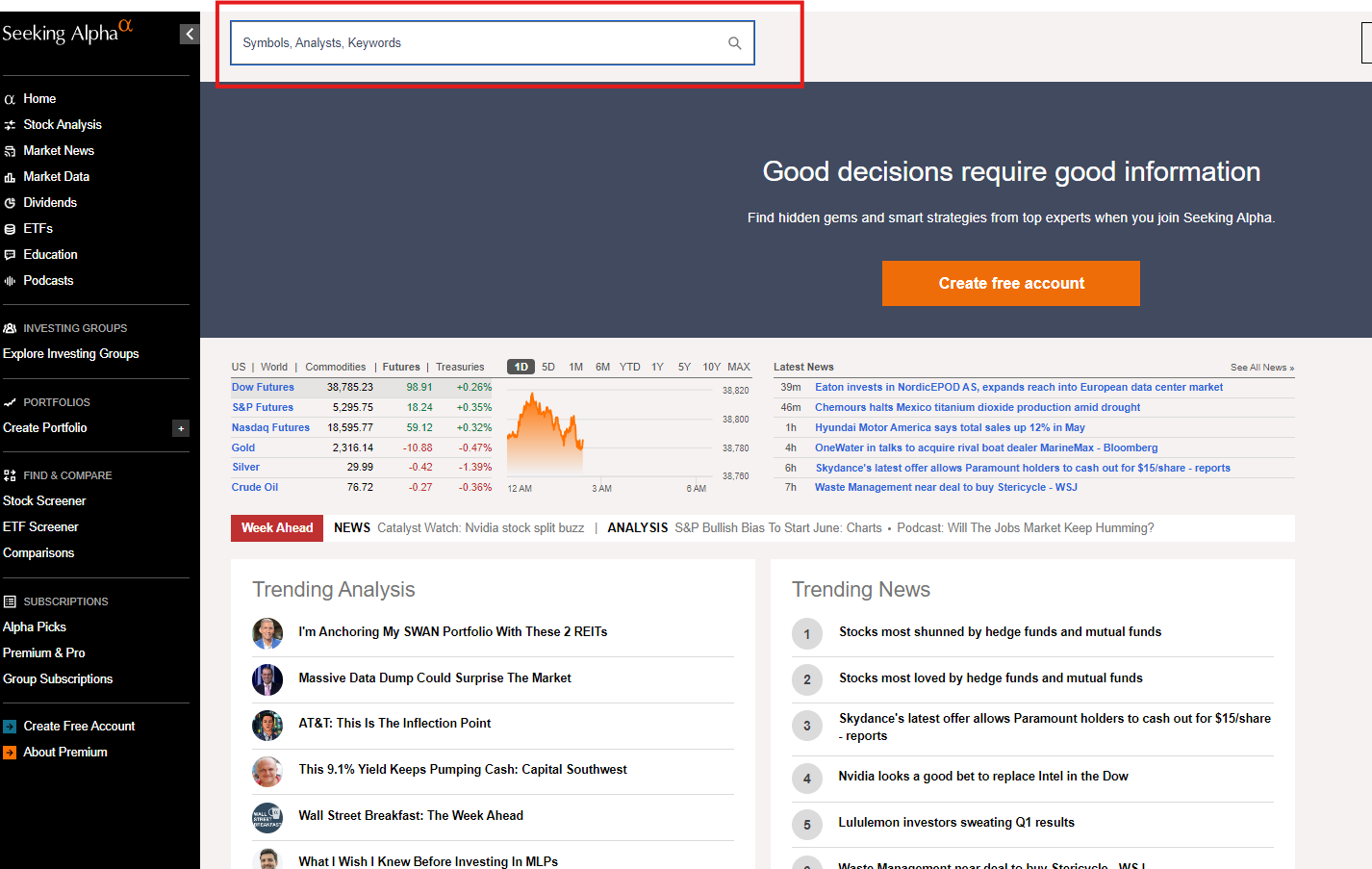Click the Seeking Alpha logo

click(x=67, y=32)
